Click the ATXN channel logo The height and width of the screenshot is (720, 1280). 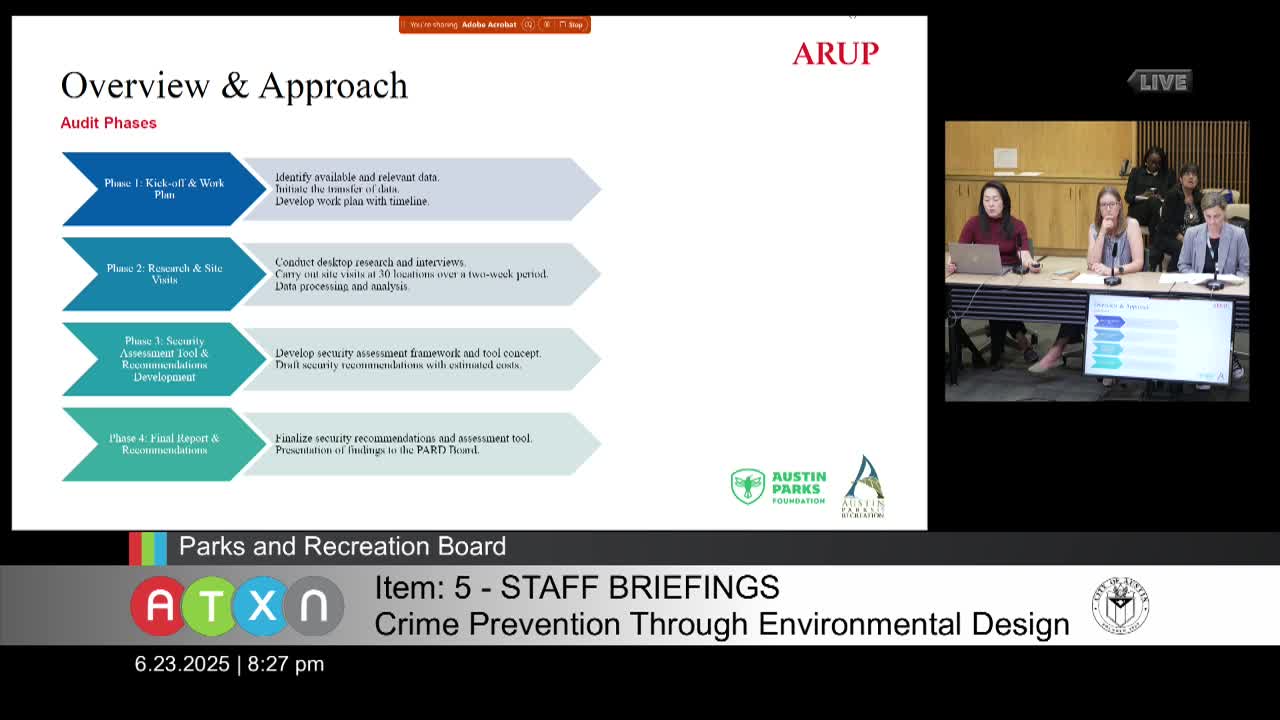click(237, 606)
